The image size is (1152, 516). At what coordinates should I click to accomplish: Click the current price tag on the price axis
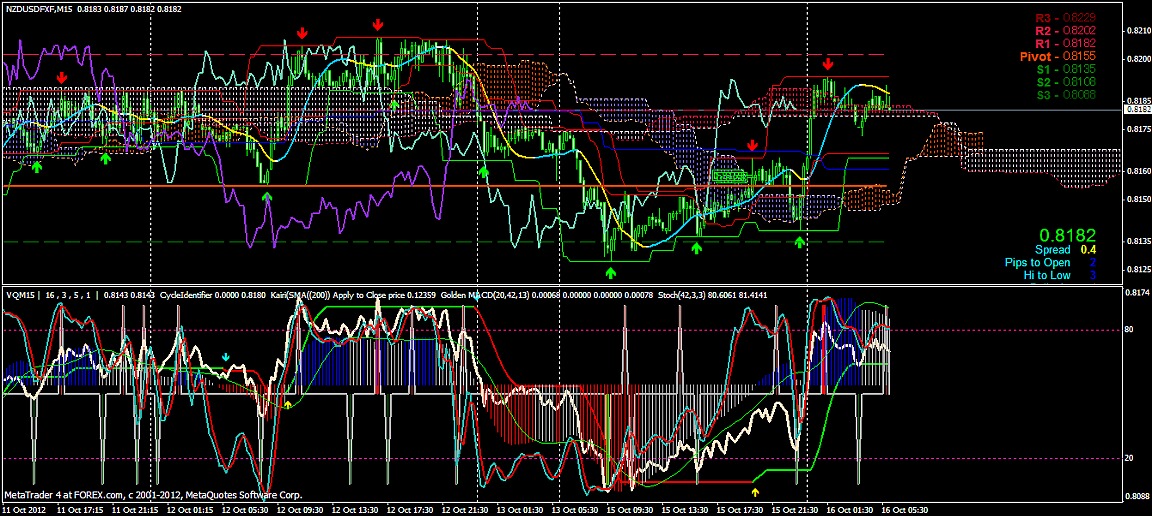pyautogui.click(x=1137, y=109)
